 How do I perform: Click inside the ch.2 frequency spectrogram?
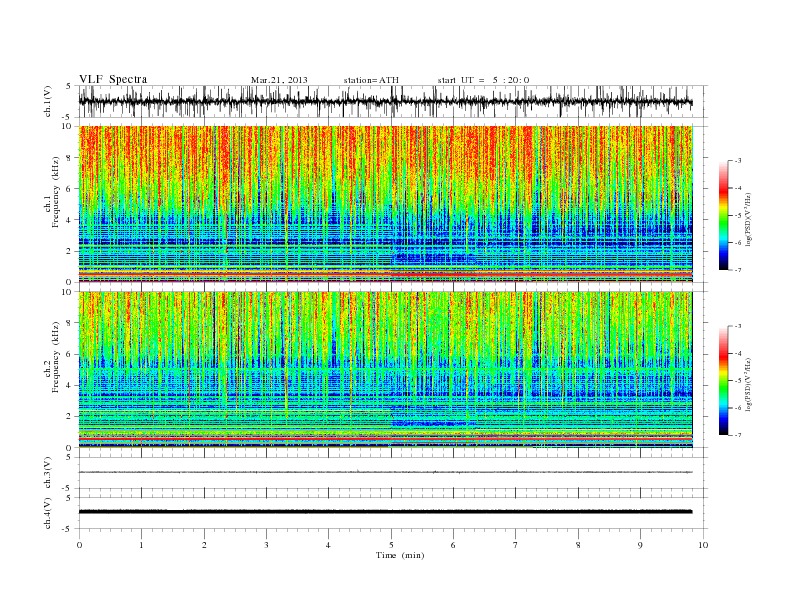[x=385, y=370]
